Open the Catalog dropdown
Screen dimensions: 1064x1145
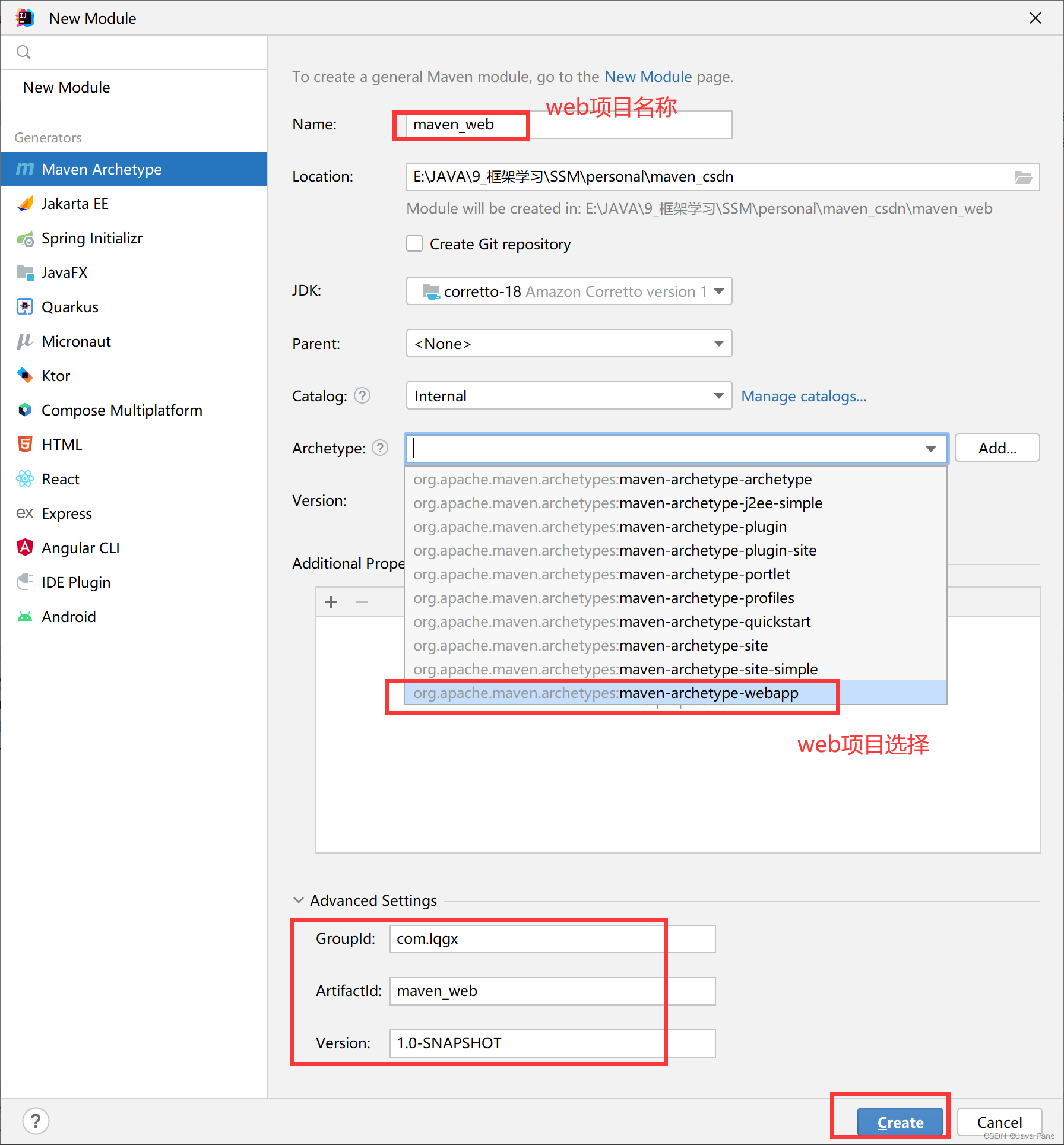569,395
